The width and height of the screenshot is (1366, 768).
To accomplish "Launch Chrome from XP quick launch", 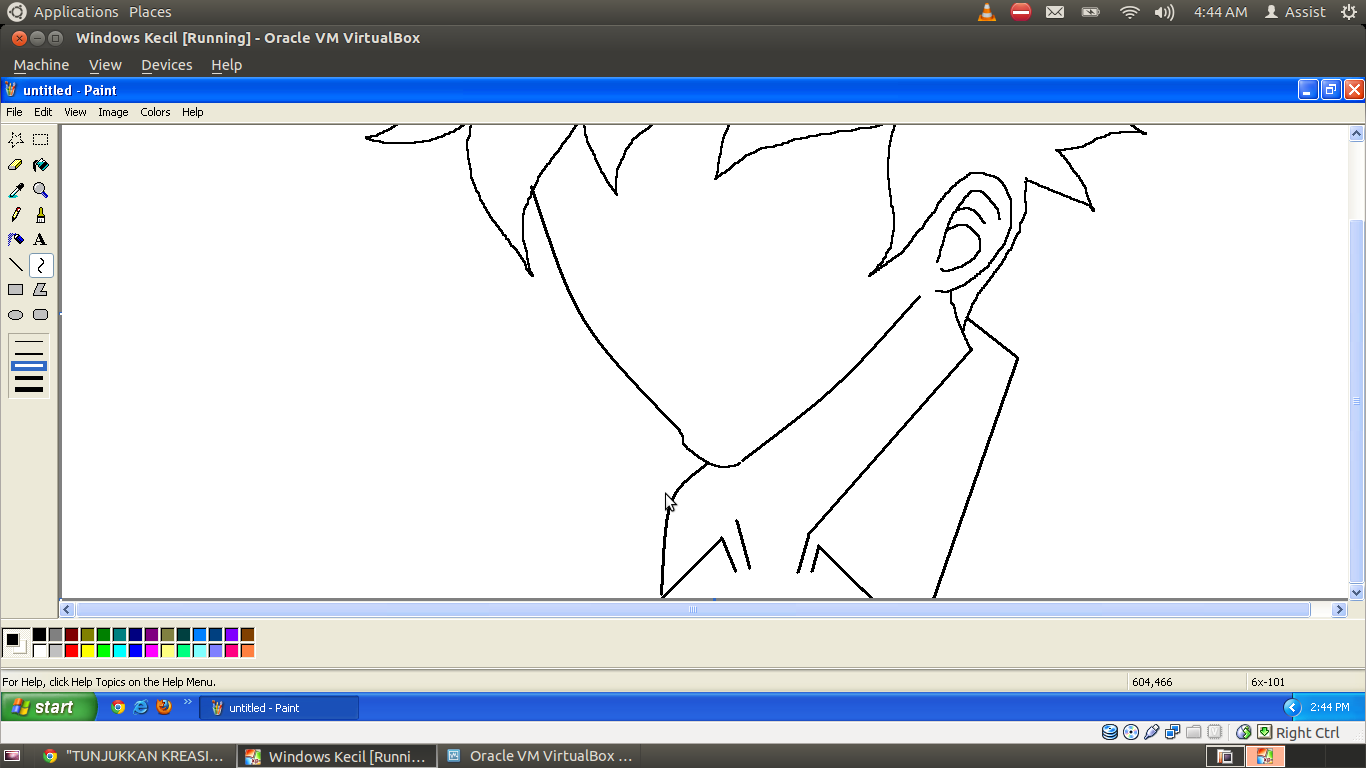I will (x=118, y=707).
